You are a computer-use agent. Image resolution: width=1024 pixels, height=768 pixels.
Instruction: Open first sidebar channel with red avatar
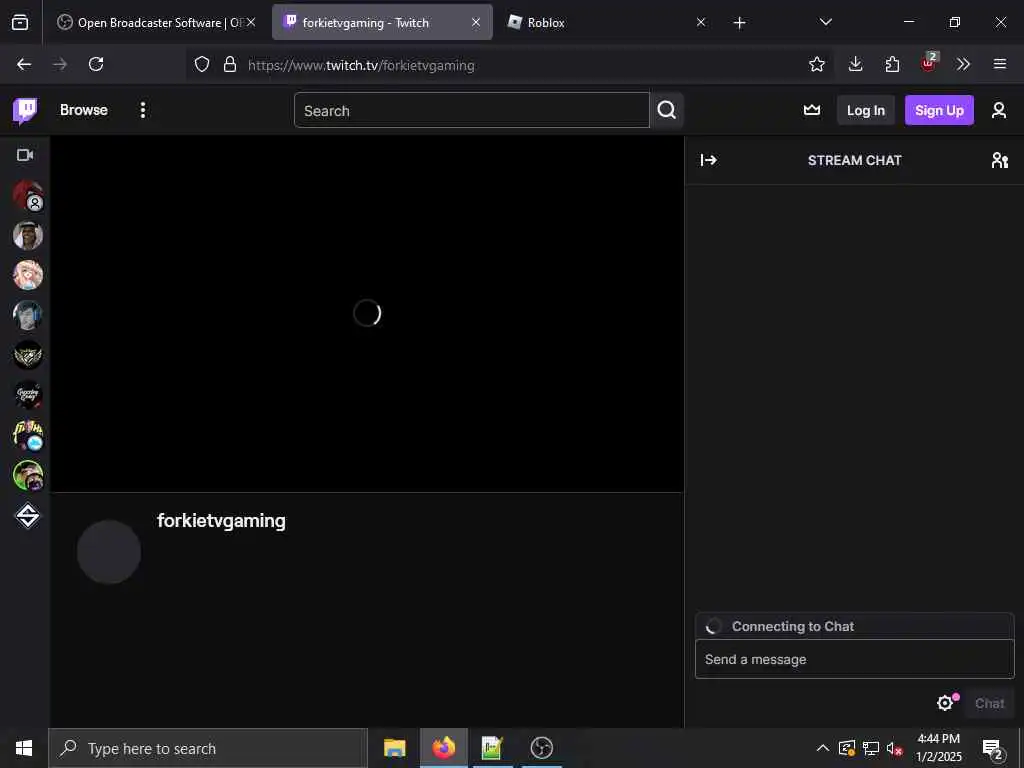[28, 196]
